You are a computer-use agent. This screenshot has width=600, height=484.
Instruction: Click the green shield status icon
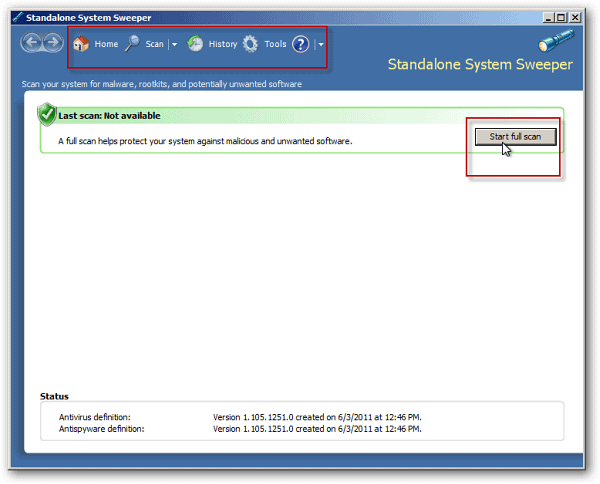coord(47,115)
